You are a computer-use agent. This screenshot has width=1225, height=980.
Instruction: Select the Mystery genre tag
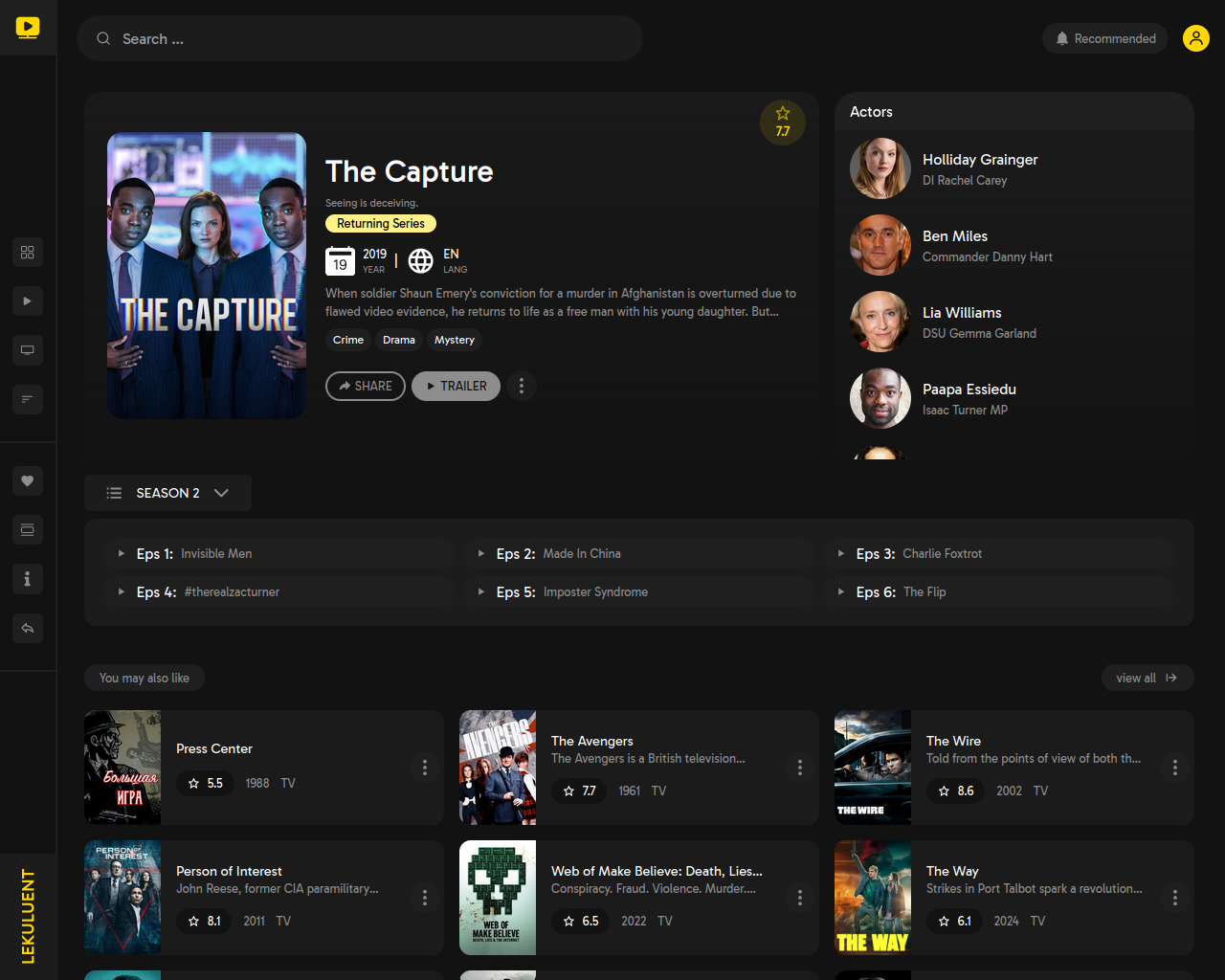(x=455, y=340)
